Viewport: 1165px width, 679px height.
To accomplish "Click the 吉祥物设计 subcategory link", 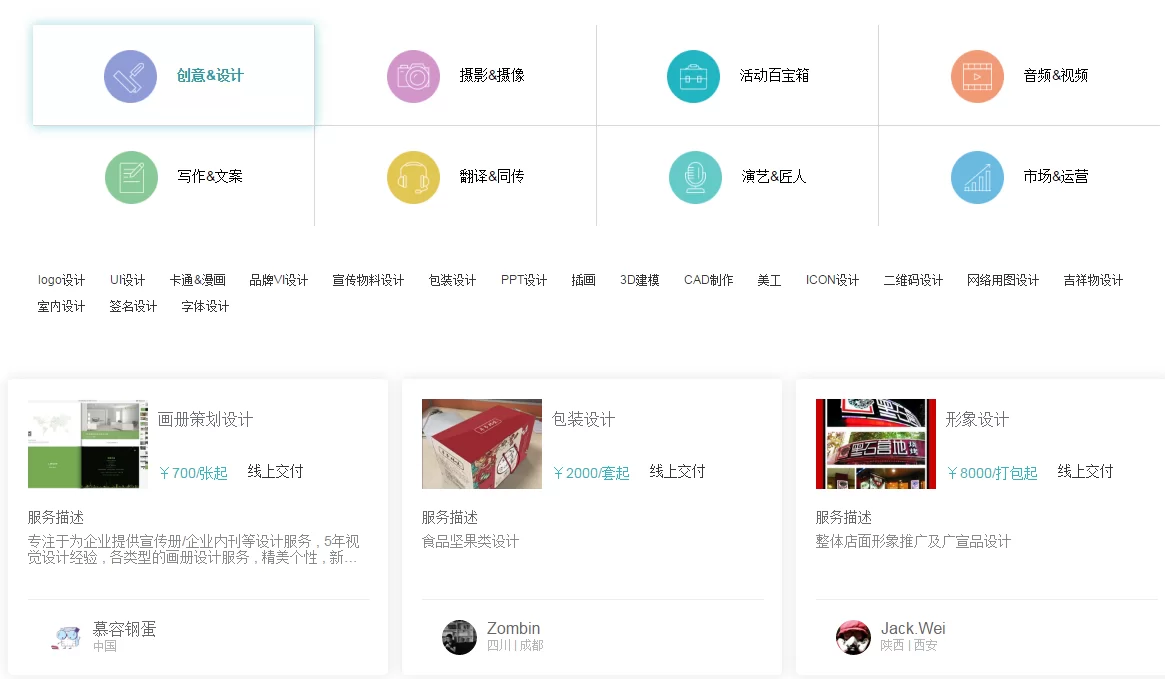I will 1093,280.
